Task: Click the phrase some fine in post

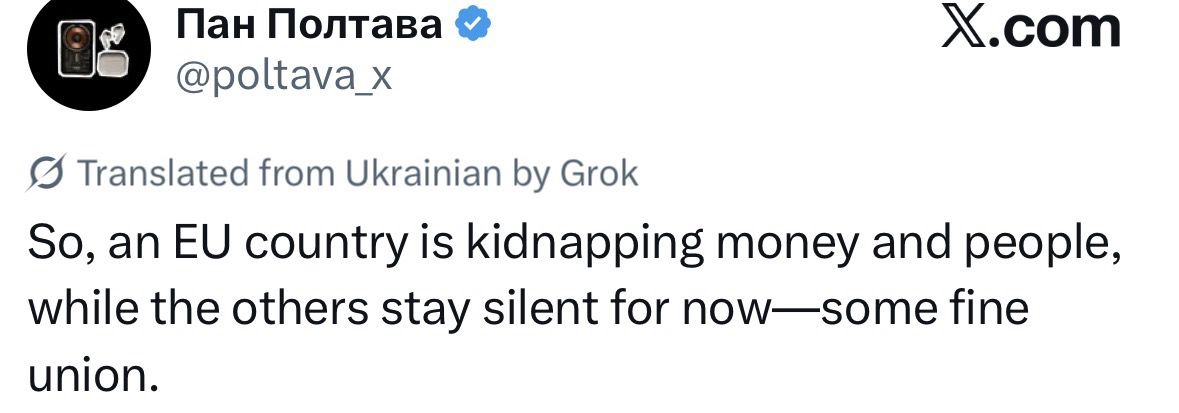Action: pyautogui.click(x=929, y=311)
